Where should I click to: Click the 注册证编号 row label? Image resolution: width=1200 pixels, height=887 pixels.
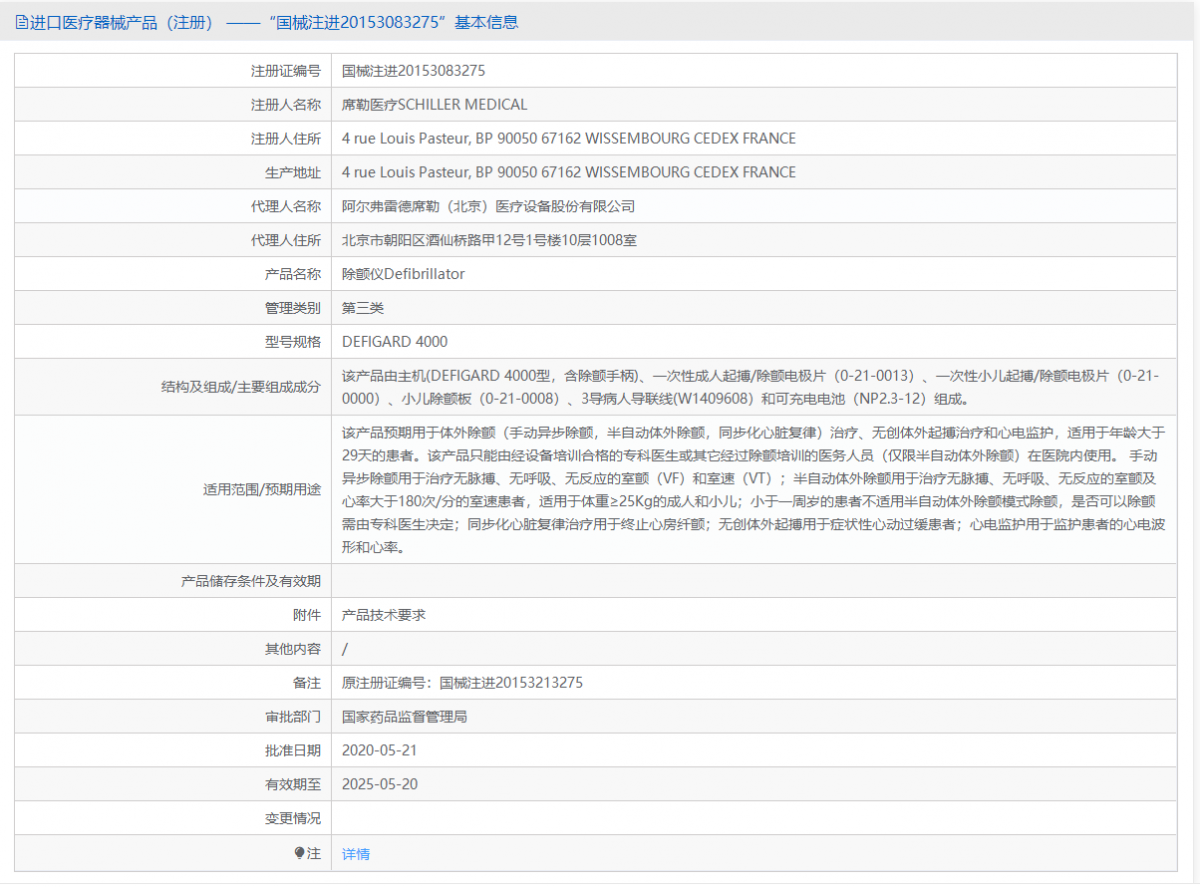point(286,71)
